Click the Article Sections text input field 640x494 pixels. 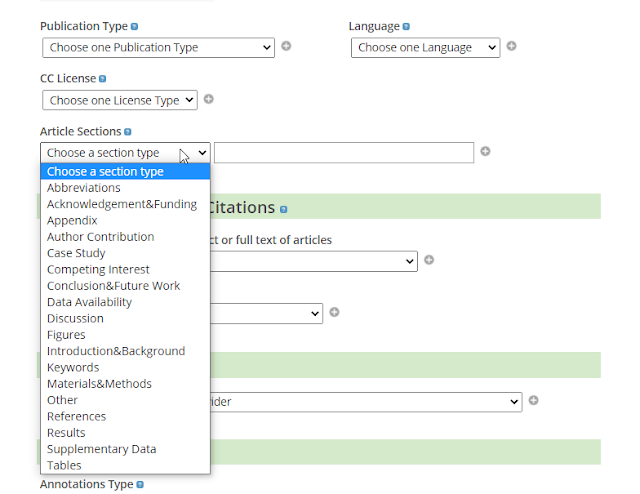tap(344, 153)
